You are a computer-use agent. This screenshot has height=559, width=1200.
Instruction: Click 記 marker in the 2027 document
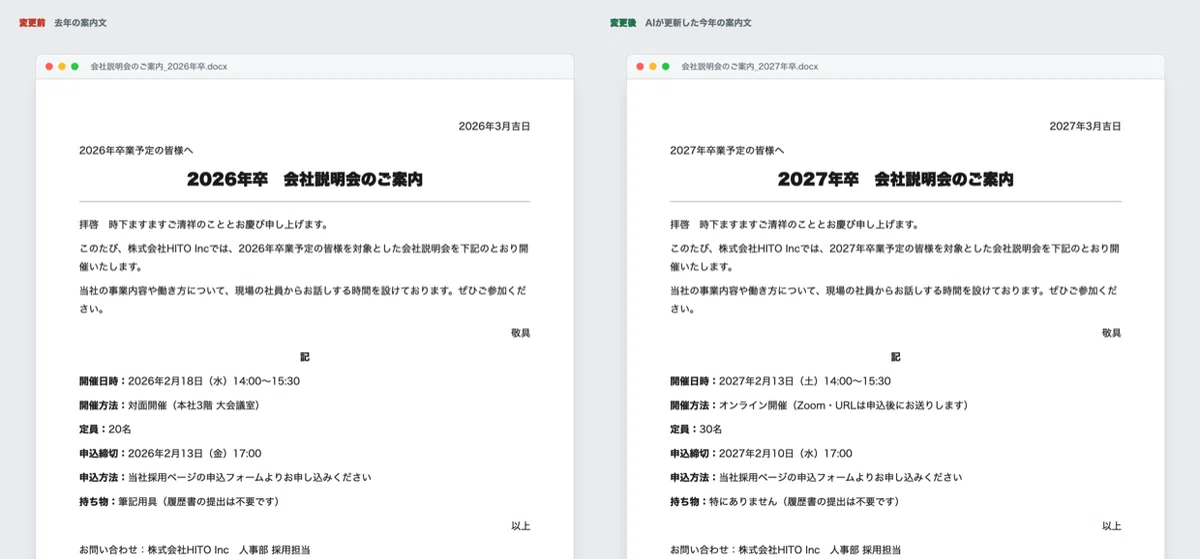(896, 356)
